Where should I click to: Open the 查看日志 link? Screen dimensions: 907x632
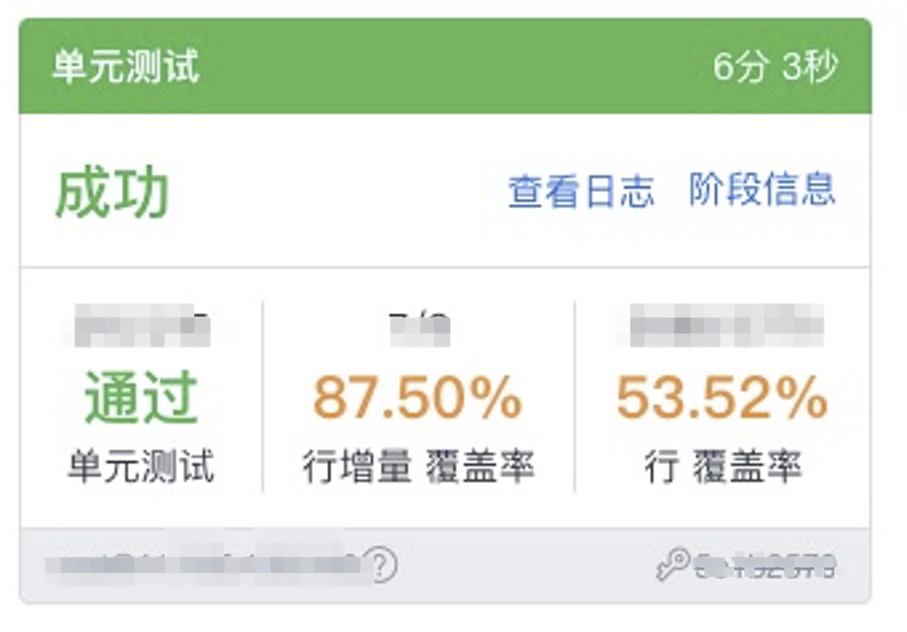pos(581,190)
